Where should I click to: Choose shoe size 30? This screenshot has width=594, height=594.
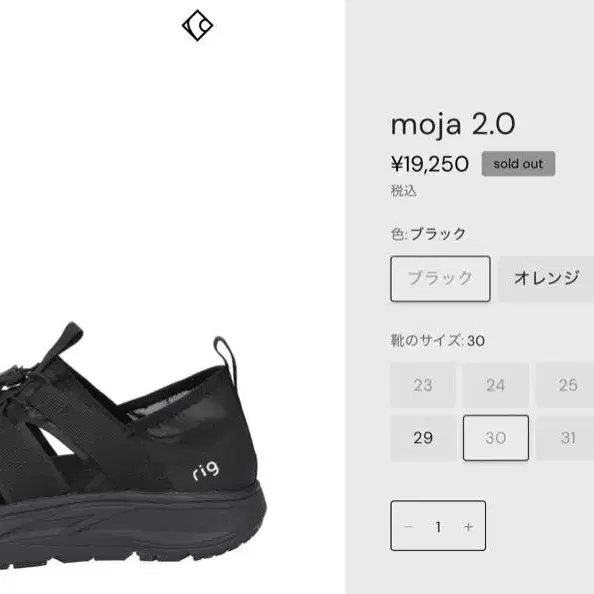point(496,438)
